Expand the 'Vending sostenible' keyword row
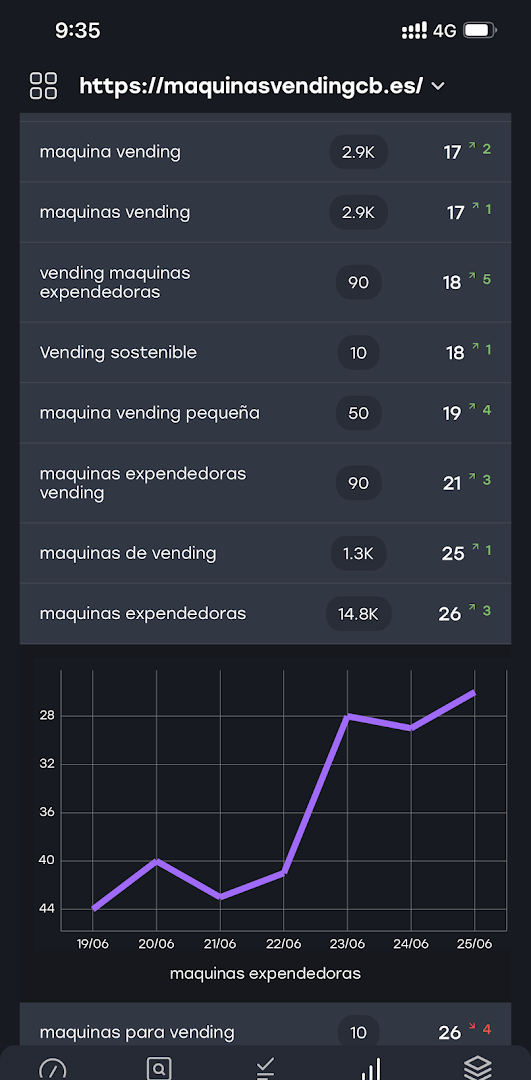The image size is (531, 1080). tap(265, 353)
